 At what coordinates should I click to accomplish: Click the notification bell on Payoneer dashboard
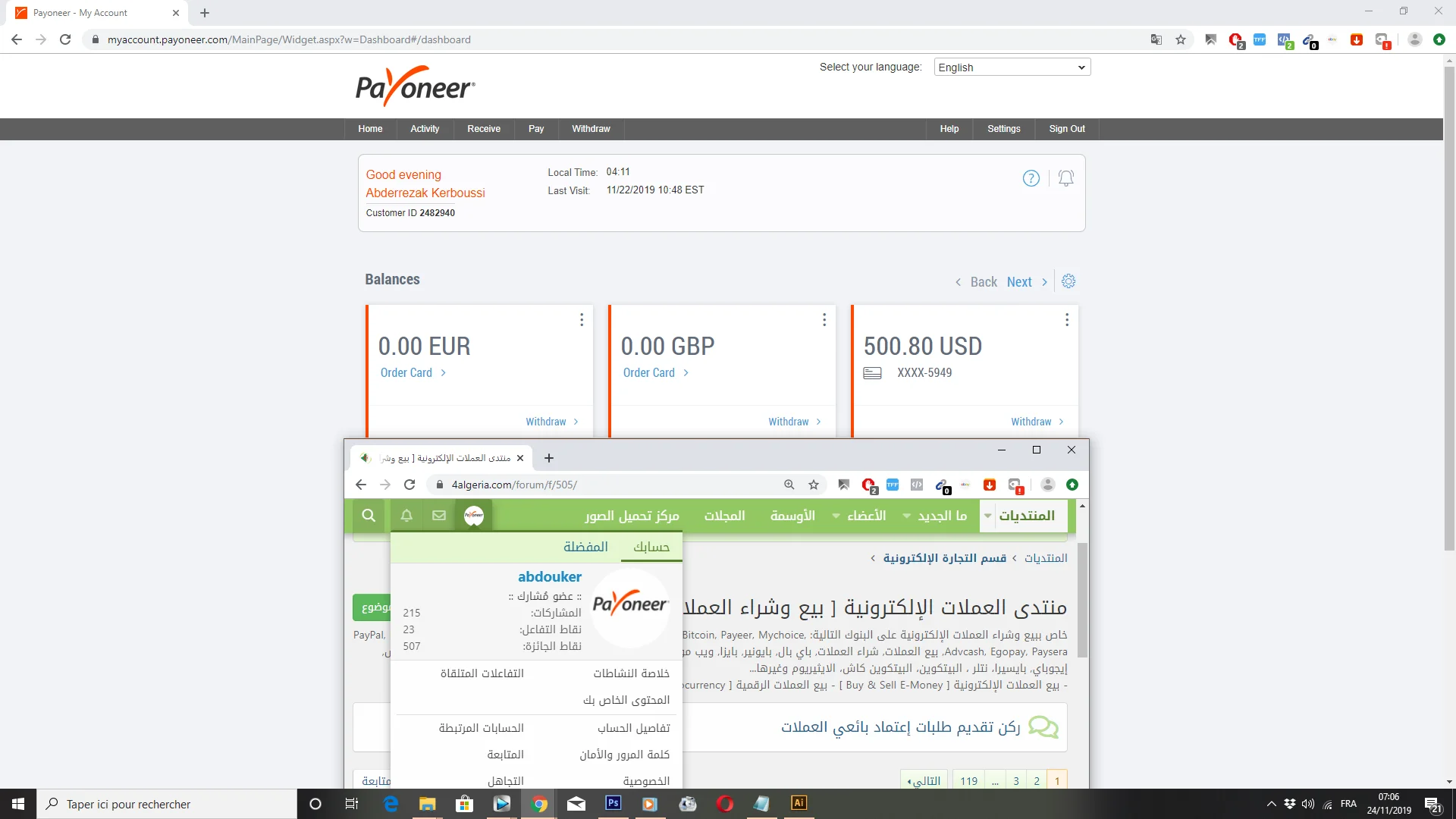[x=1065, y=178]
